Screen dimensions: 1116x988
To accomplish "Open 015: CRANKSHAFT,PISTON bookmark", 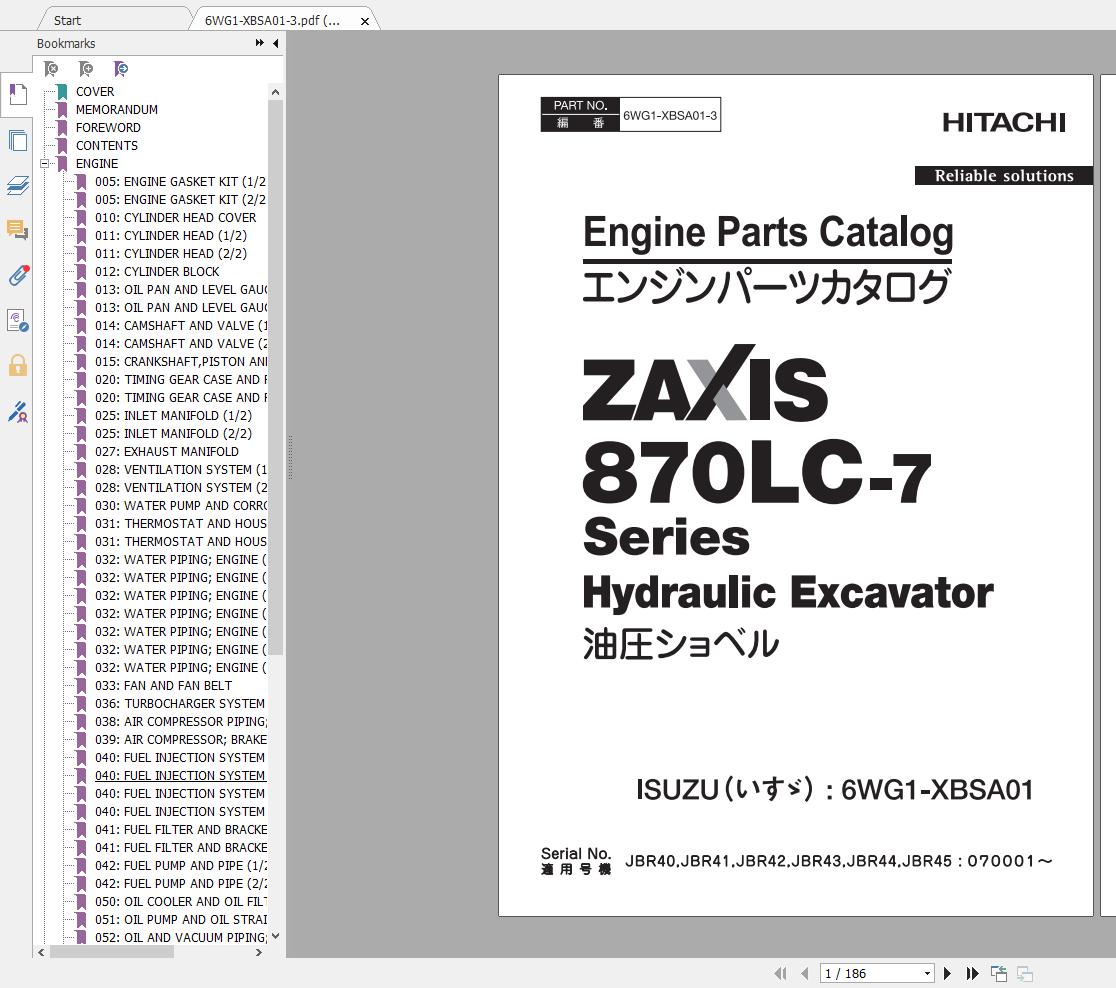I will tap(181, 362).
